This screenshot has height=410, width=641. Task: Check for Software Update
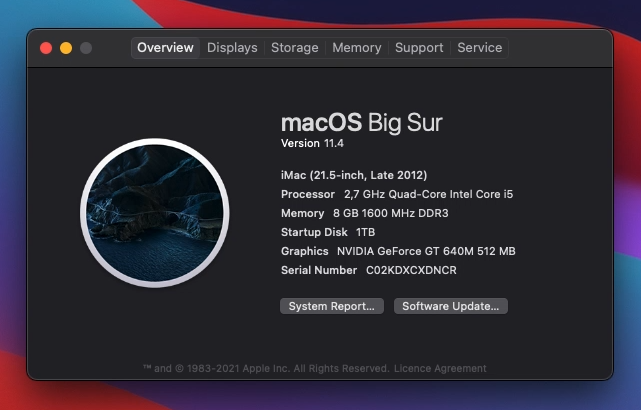(x=450, y=306)
